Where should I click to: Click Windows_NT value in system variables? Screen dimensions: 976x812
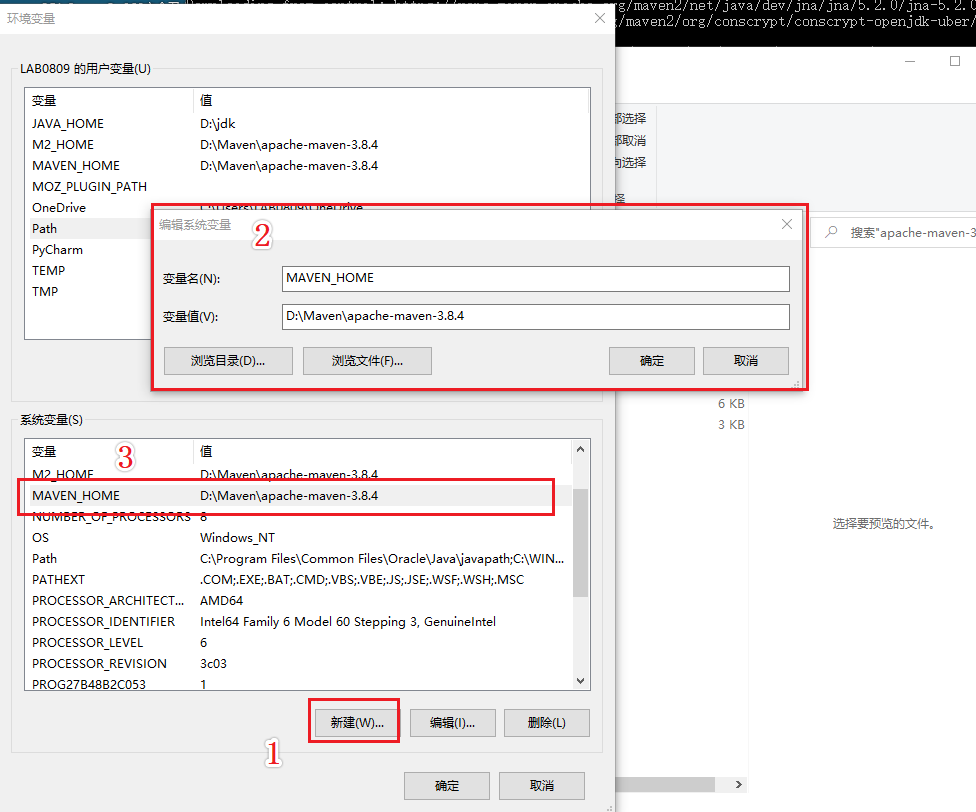pos(237,538)
